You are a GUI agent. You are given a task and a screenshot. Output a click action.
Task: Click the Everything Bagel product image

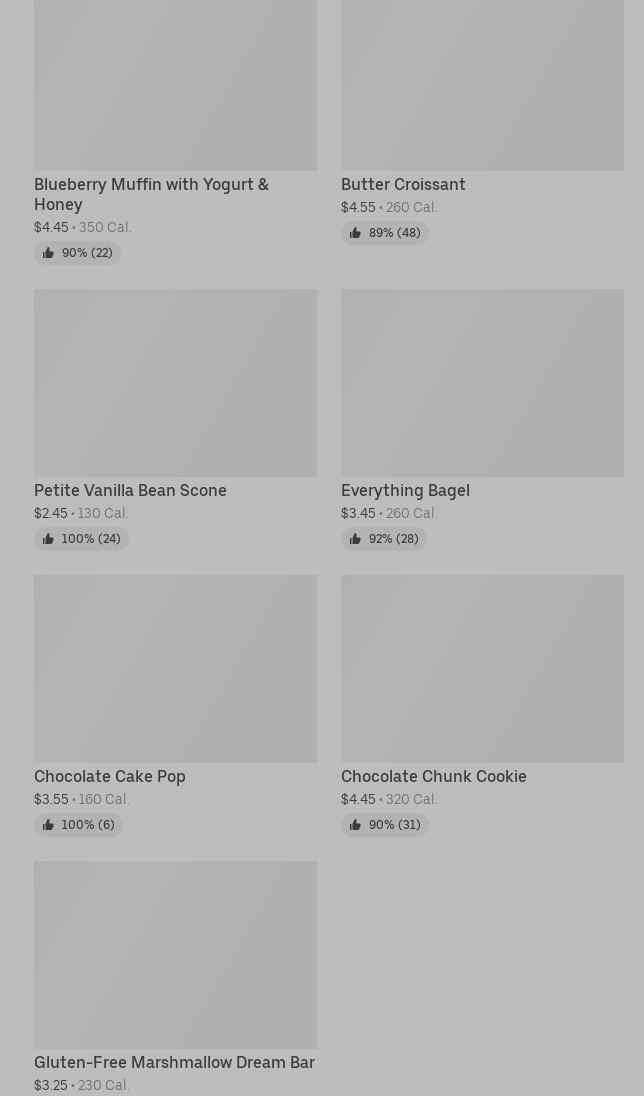tap(482, 383)
